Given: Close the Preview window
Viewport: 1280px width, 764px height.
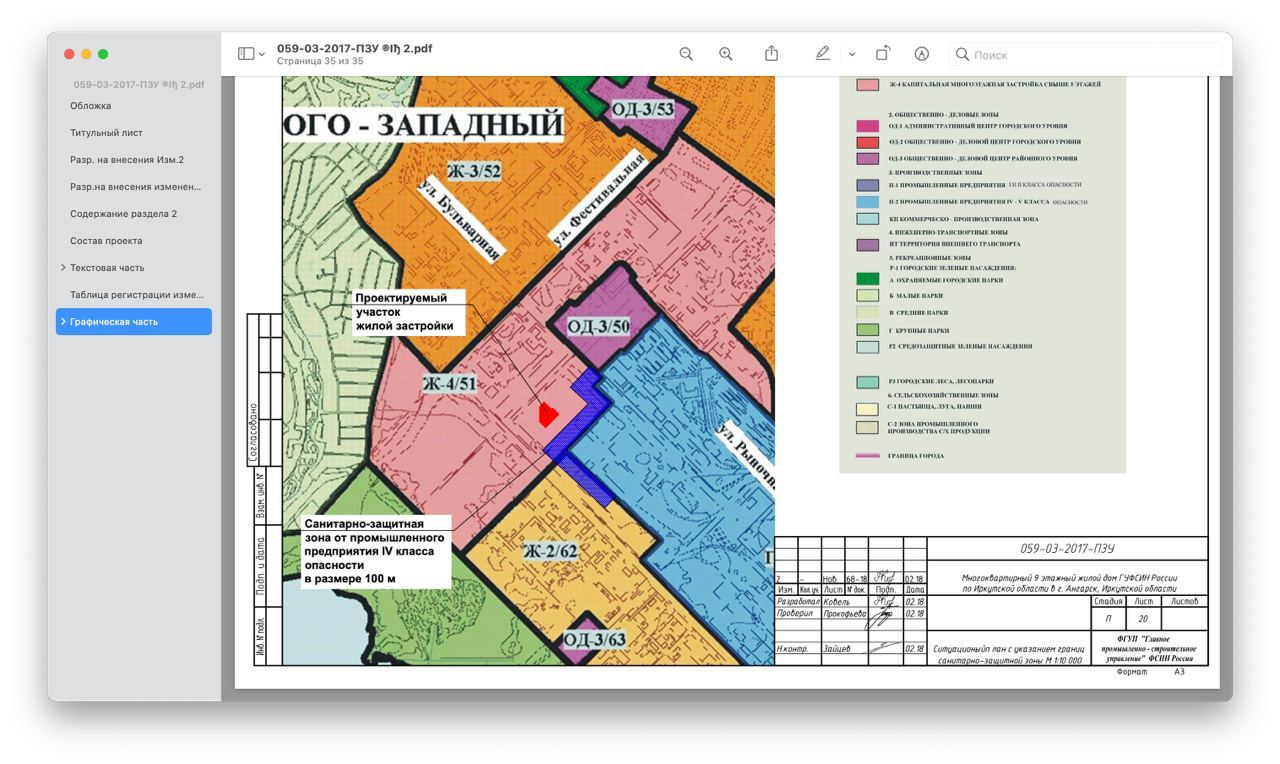Looking at the screenshot, I should pos(69,54).
